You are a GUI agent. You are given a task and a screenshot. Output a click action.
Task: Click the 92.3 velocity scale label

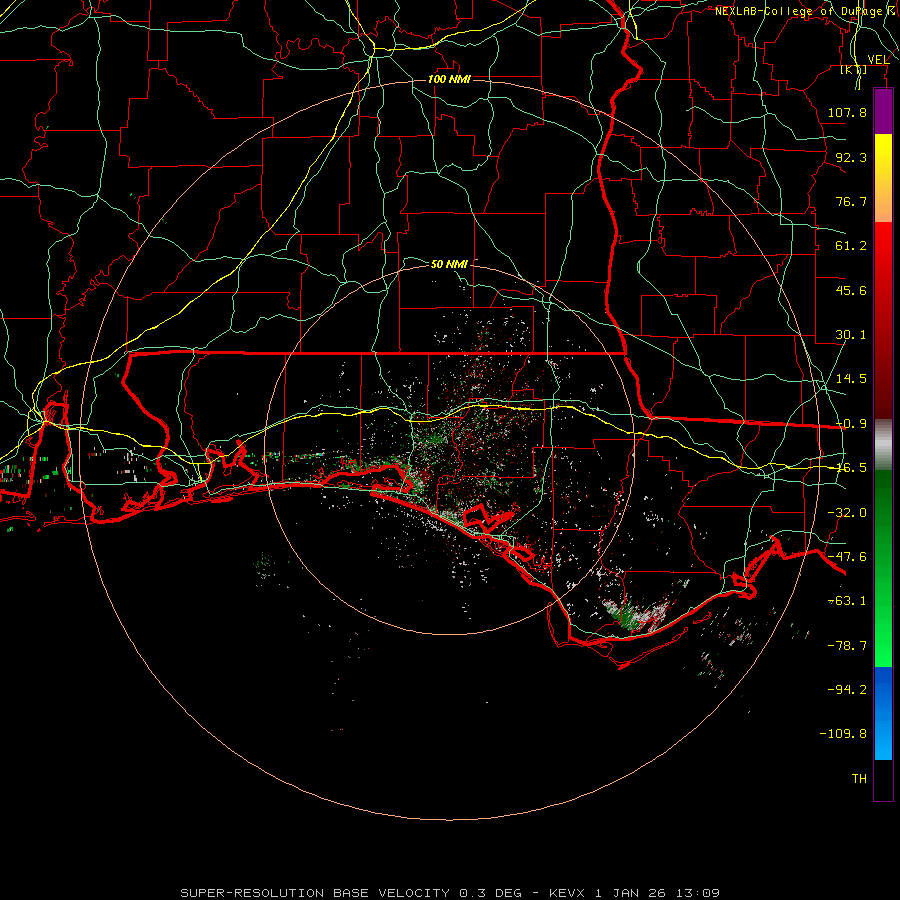point(851,157)
